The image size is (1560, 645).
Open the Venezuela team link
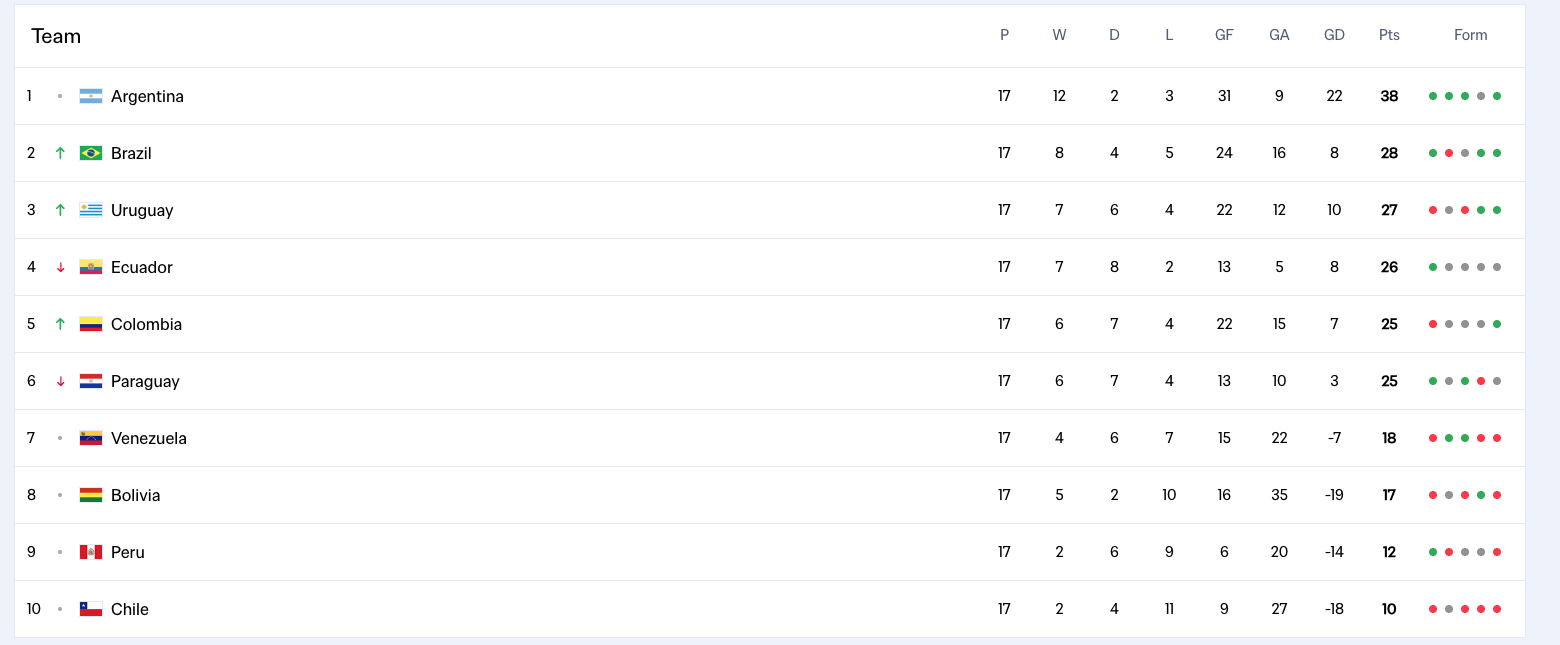pyautogui.click(x=149, y=438)
